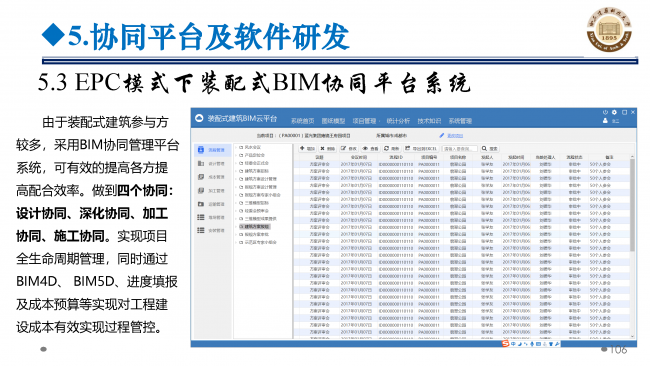Click the magnifier Search (搜索) button
The width and height of the screenshot is (650, 366).
(490, 148)
